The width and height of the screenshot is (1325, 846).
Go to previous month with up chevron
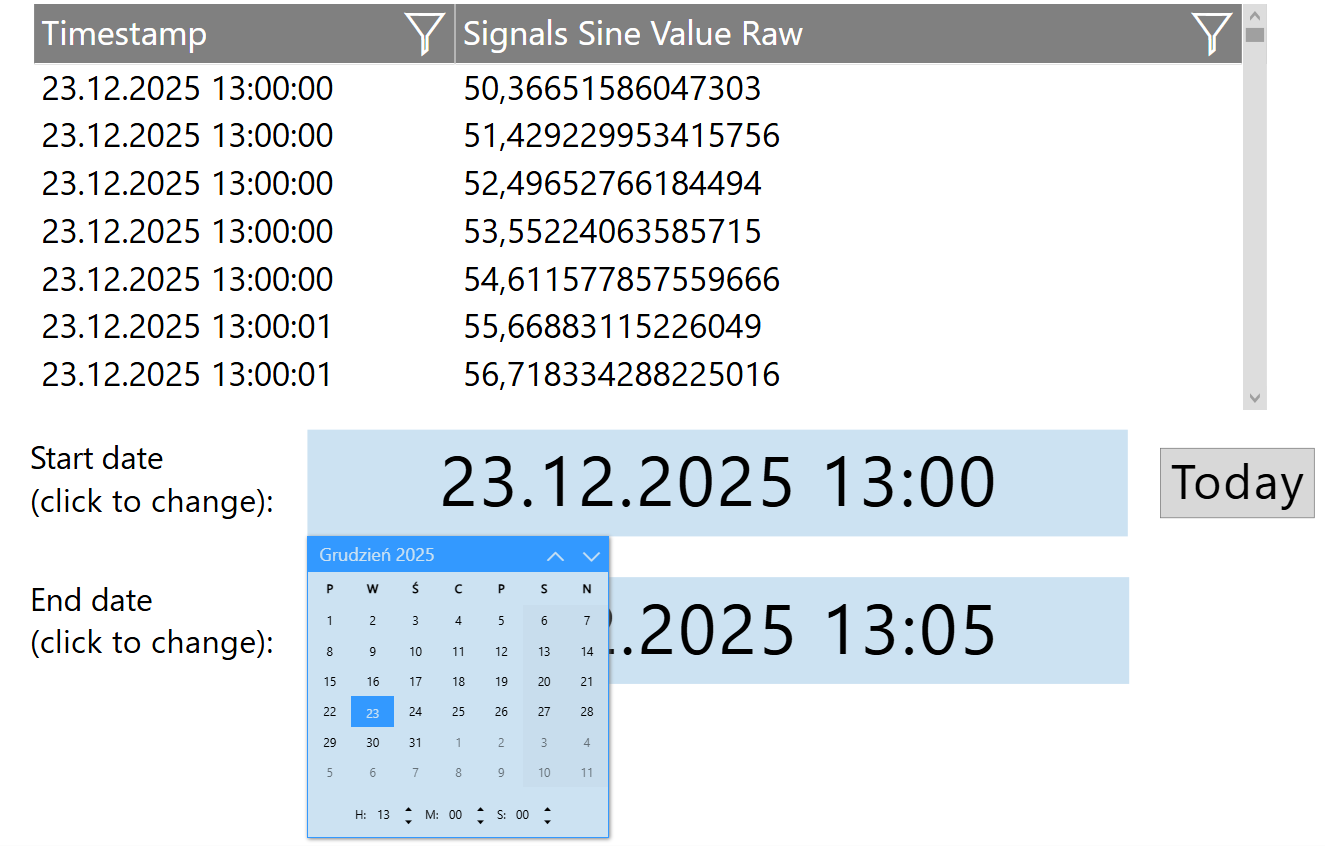pos(555,556)
